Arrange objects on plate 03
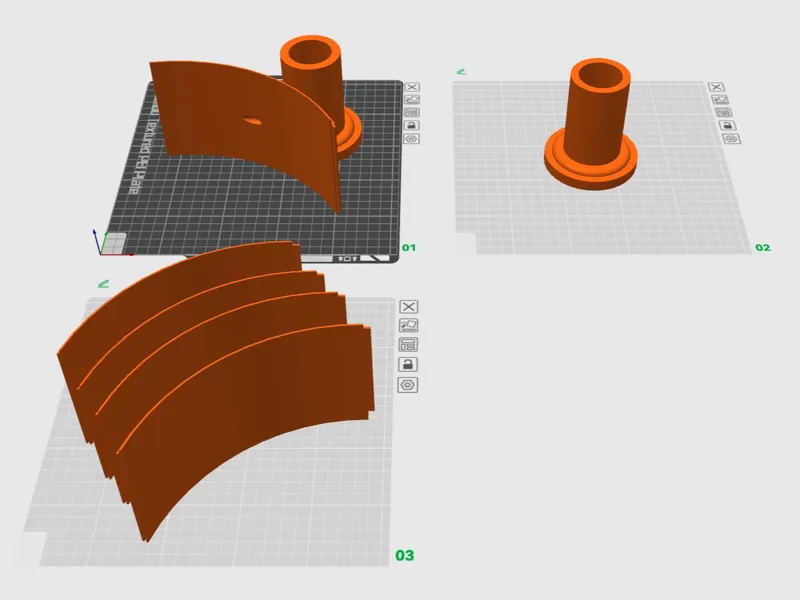This screenshot has height=600, width=800. [x=408, y=344]
